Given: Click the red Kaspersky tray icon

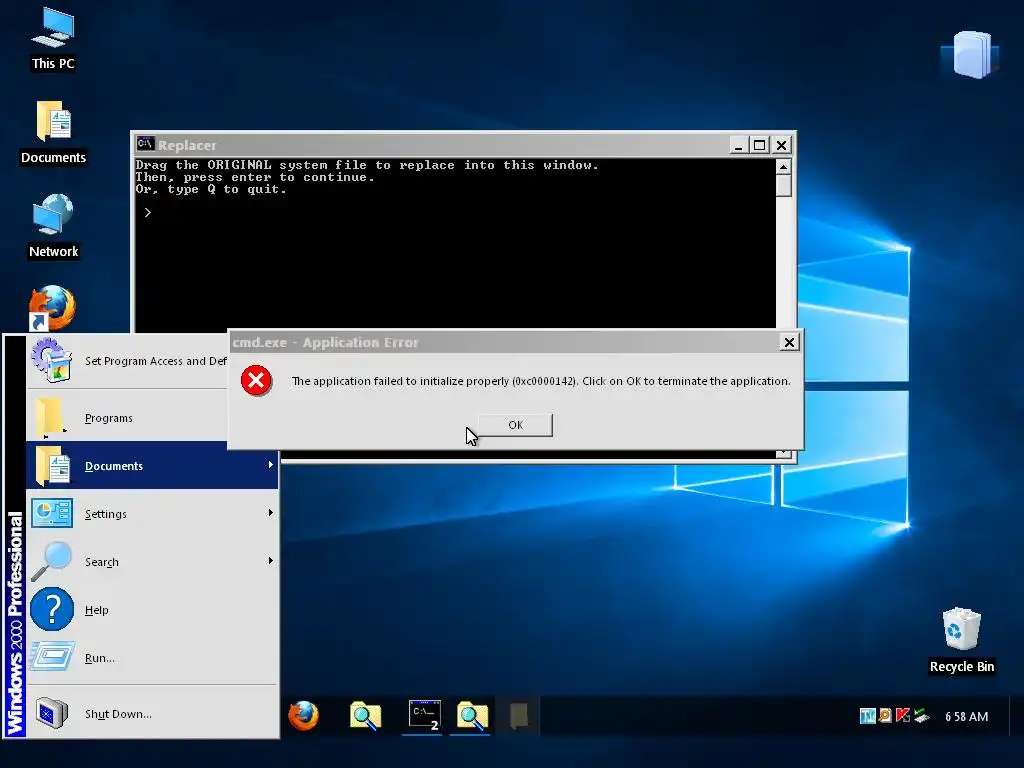Looking at the screenshot, I should 903,716.
